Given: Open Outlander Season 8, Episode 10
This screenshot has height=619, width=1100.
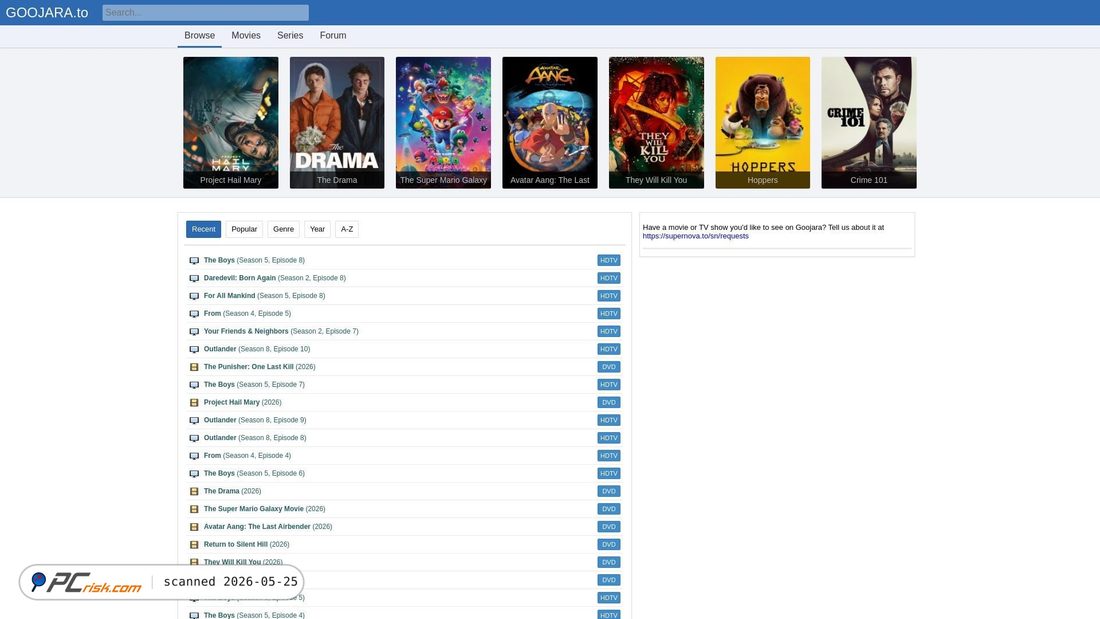Looking at the screenshot, I should [257, 349].
